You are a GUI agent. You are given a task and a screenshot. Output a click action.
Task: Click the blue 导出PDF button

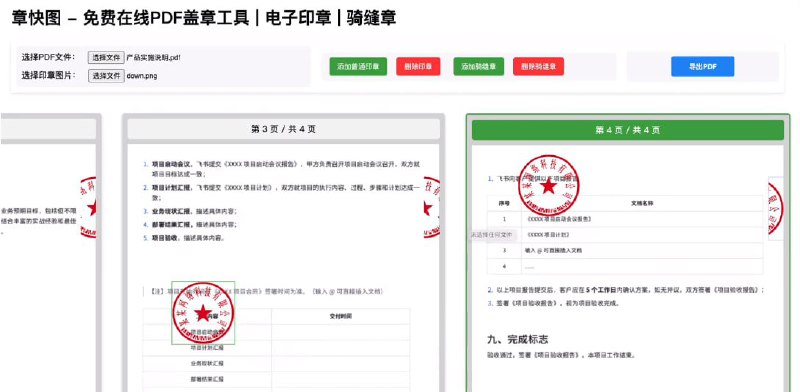tap(703, 66)
